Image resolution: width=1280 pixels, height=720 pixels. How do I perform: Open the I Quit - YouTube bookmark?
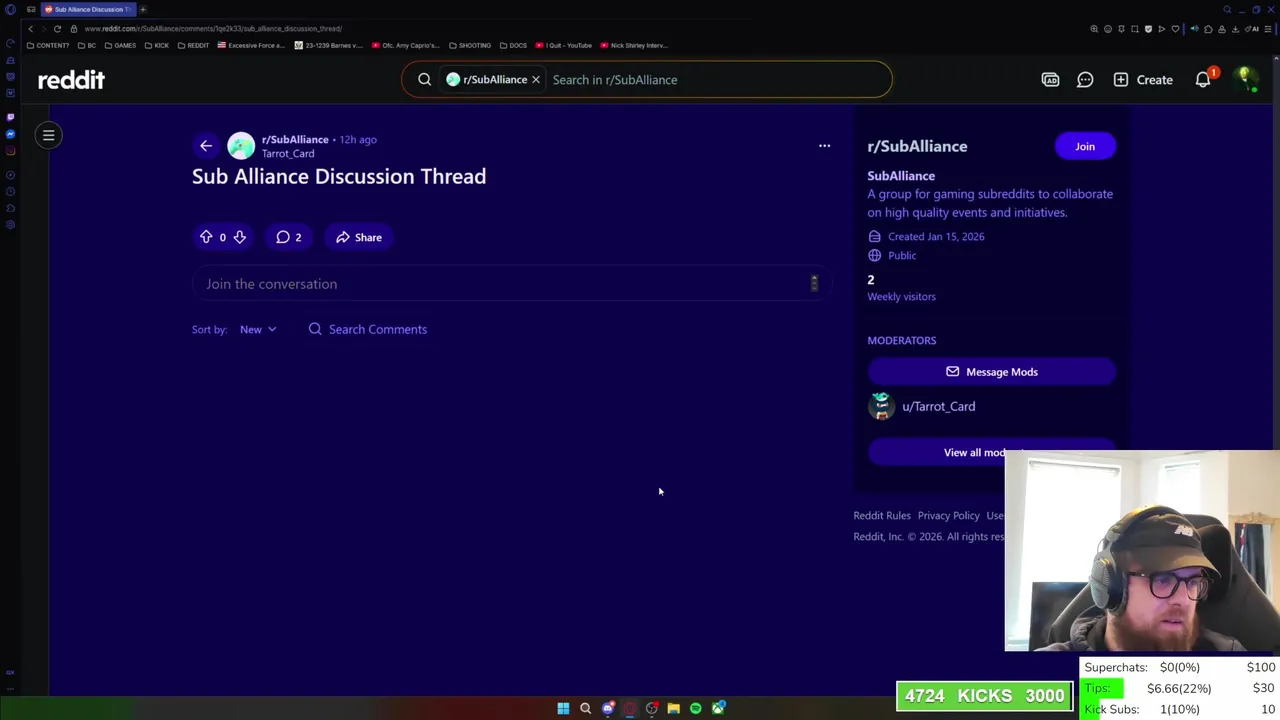coord(564,45)
